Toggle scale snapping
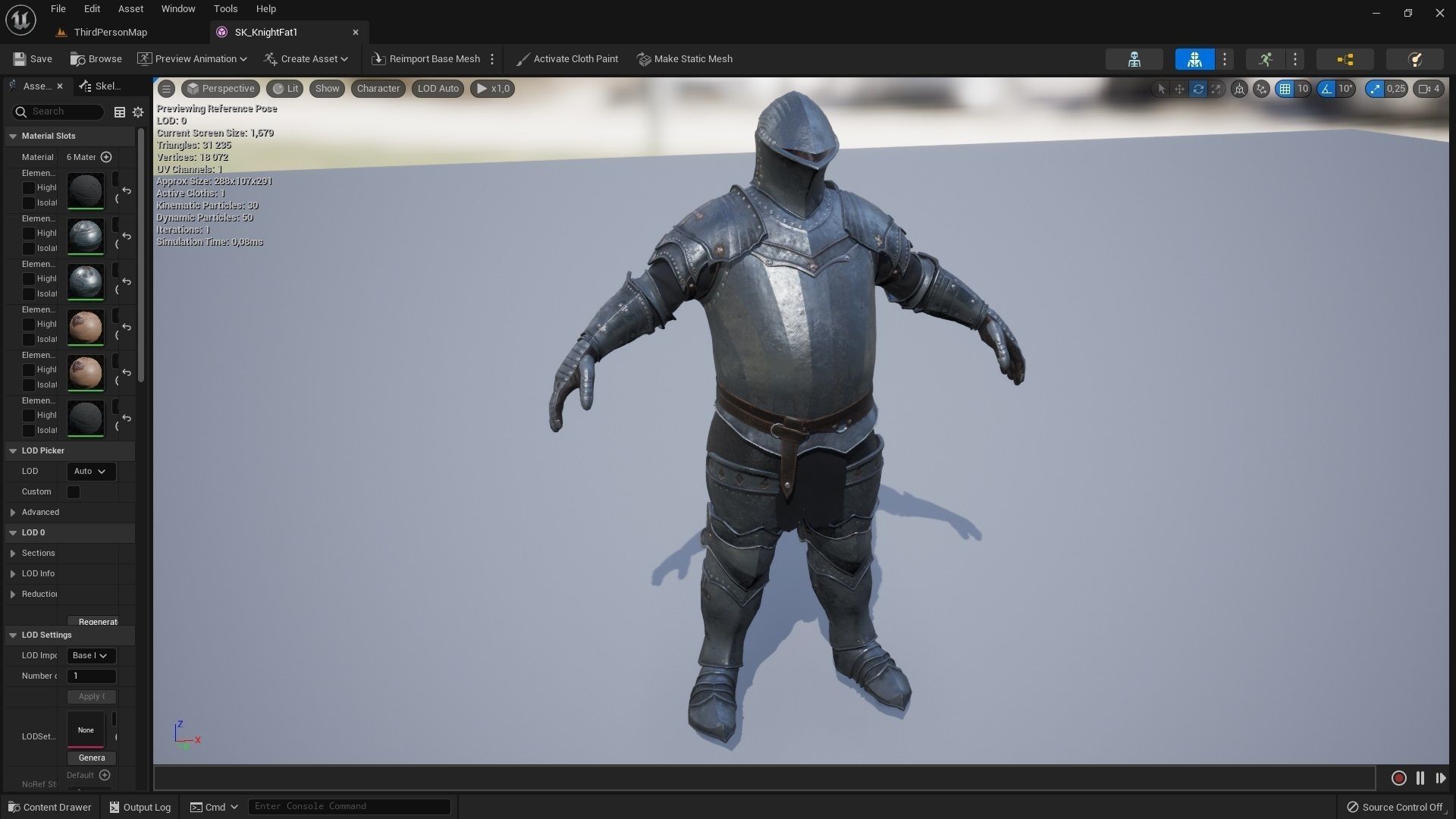 pyautogui.click(x=1375, y=89)
